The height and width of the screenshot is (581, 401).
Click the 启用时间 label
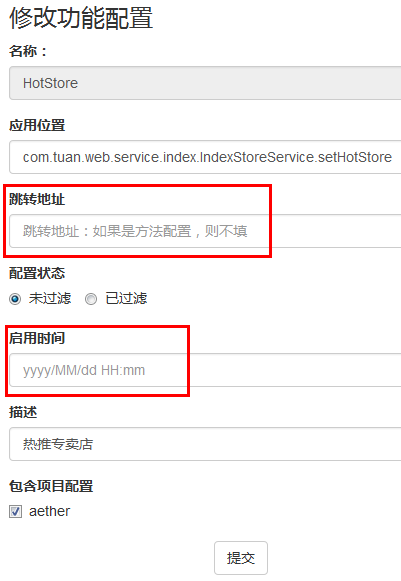click(37, 338)
